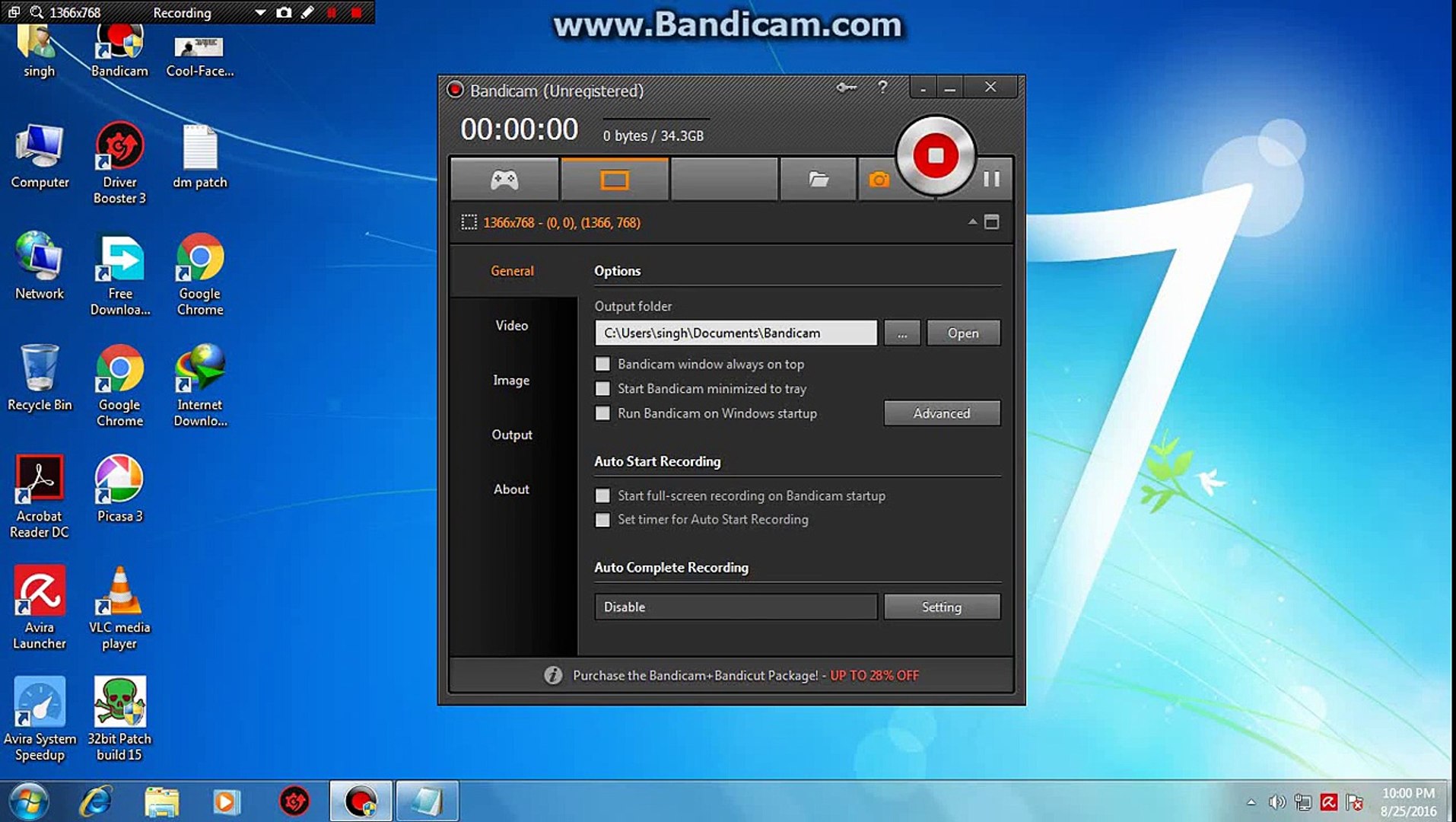The image size is (1456, 822).
Task: Open the Output settings tab
Action: point(512,435)
